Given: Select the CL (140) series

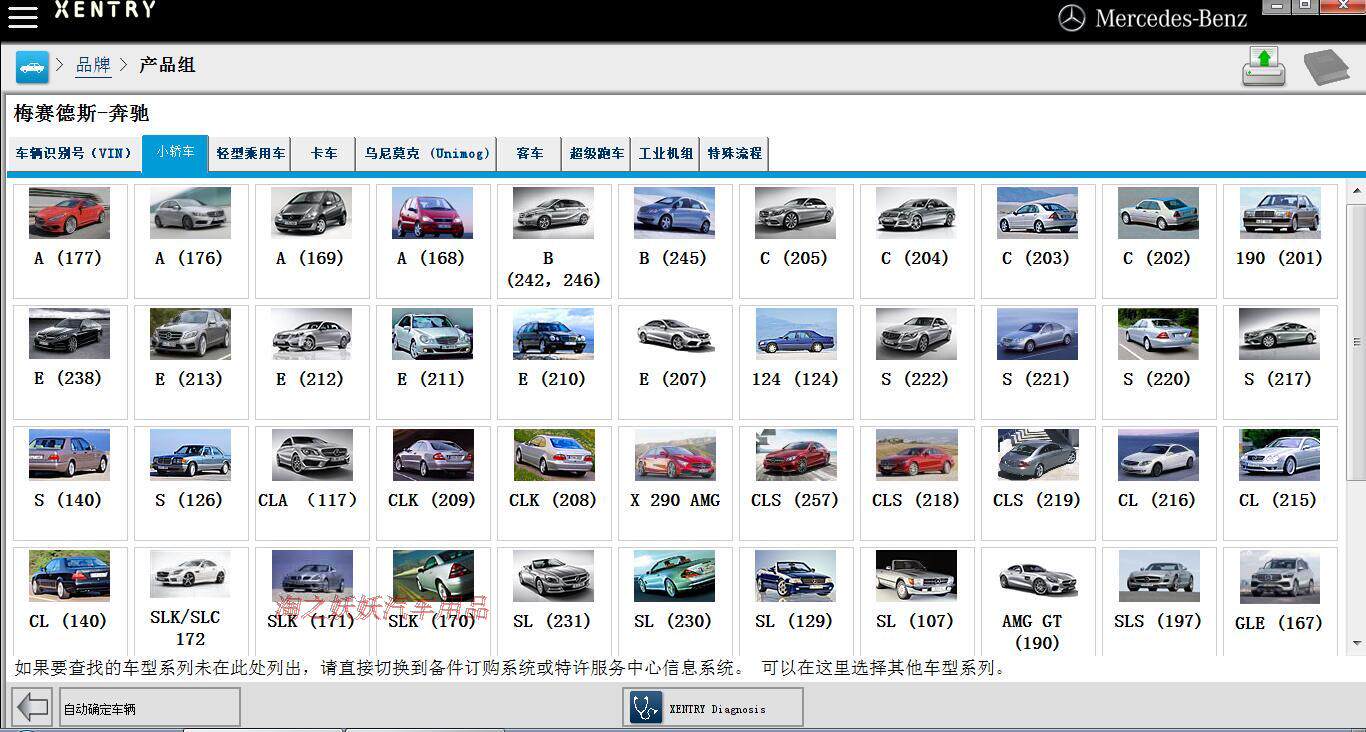Looking at the screenshot, I should (70, 601).
